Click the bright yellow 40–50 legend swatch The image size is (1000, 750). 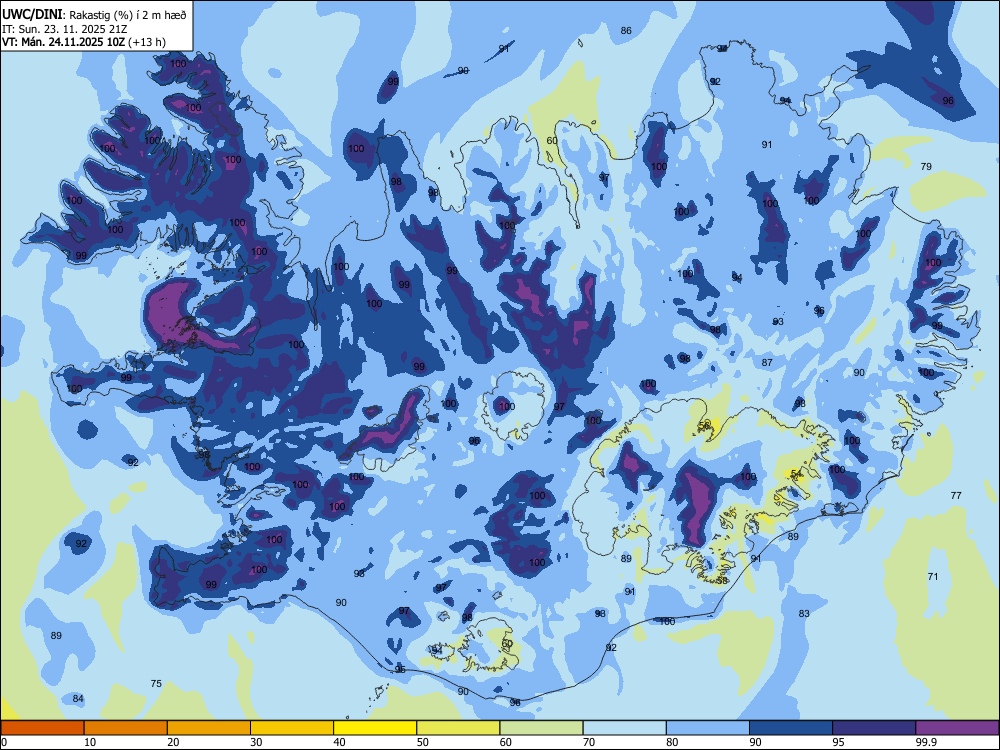375,728
